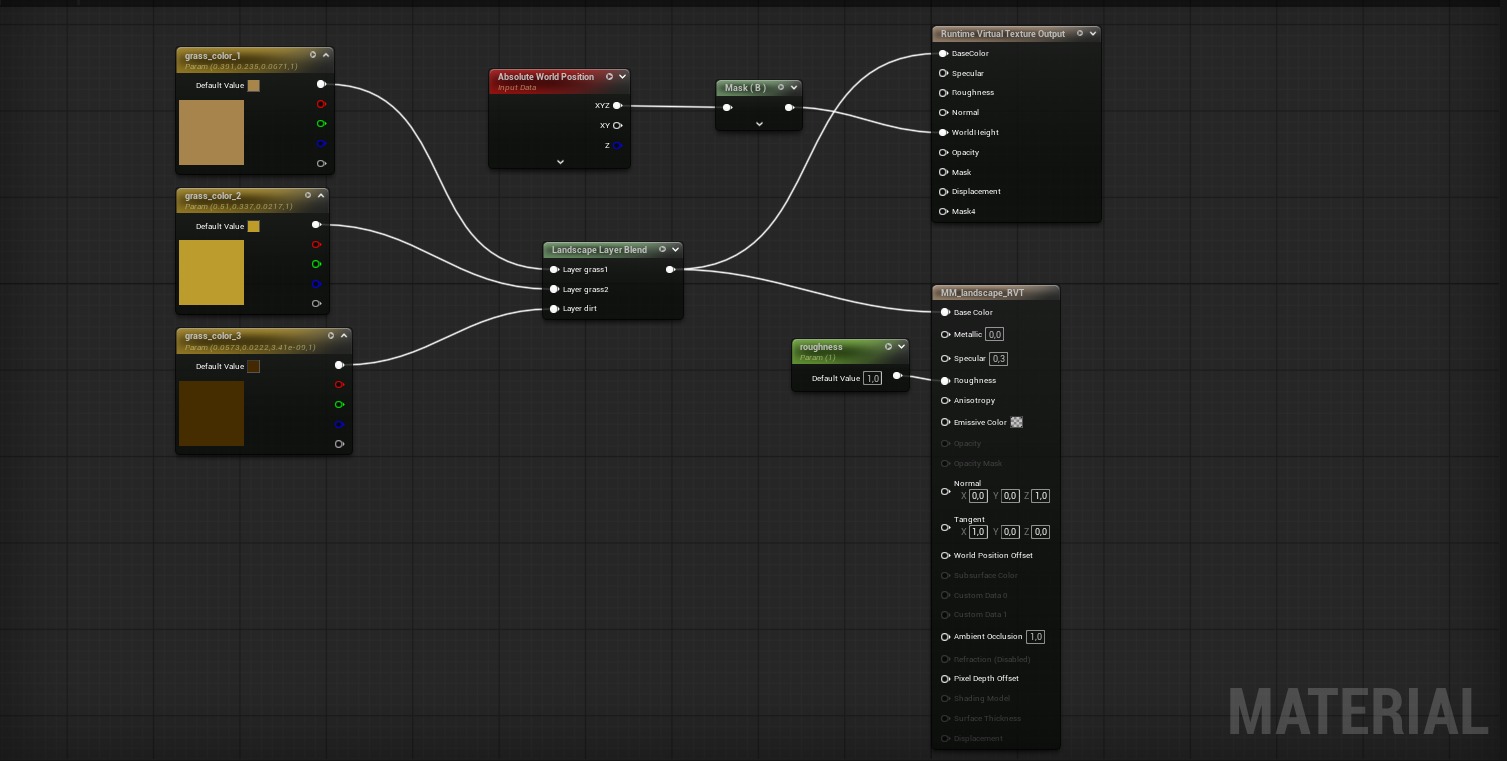Click the World Position Offset pin
Screen dimensions: 1507x761
(945, 556)
